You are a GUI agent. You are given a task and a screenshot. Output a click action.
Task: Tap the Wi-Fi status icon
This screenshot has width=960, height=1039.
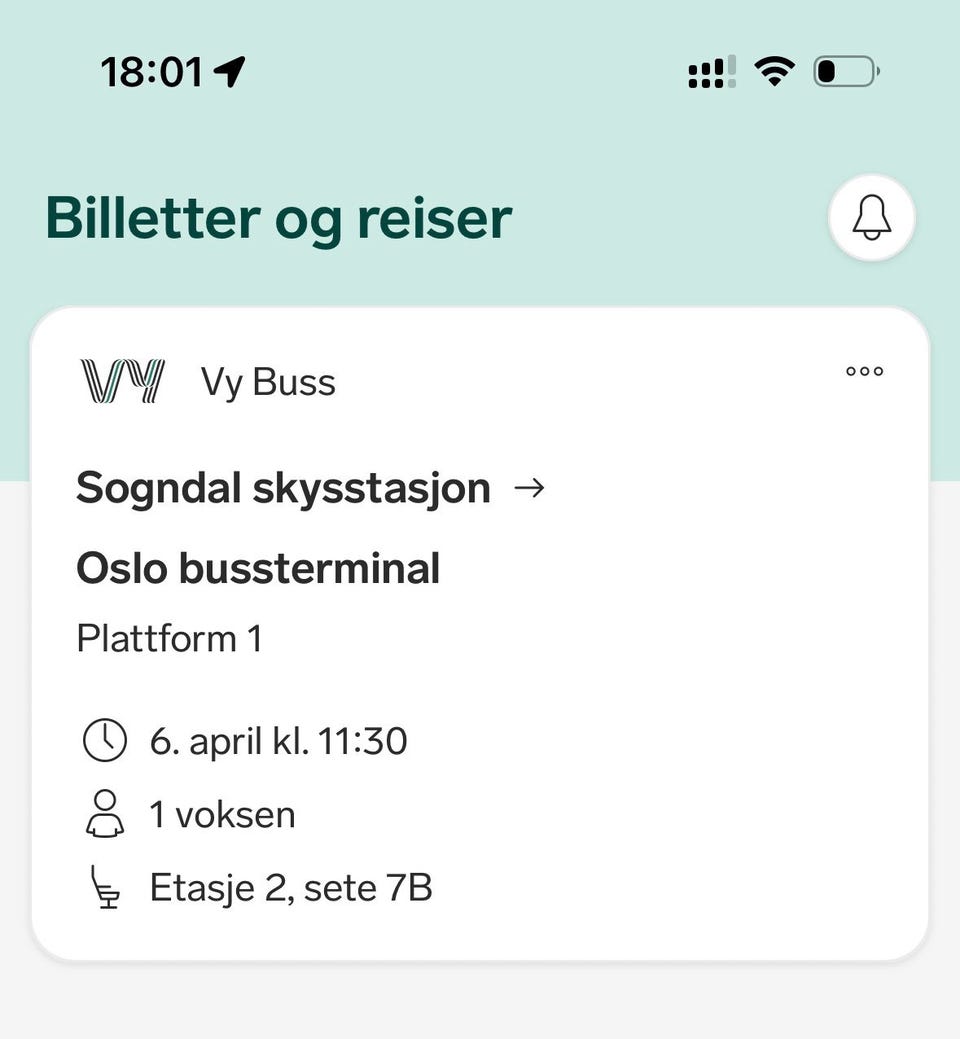pyautogui.click(x=774, y=71)
